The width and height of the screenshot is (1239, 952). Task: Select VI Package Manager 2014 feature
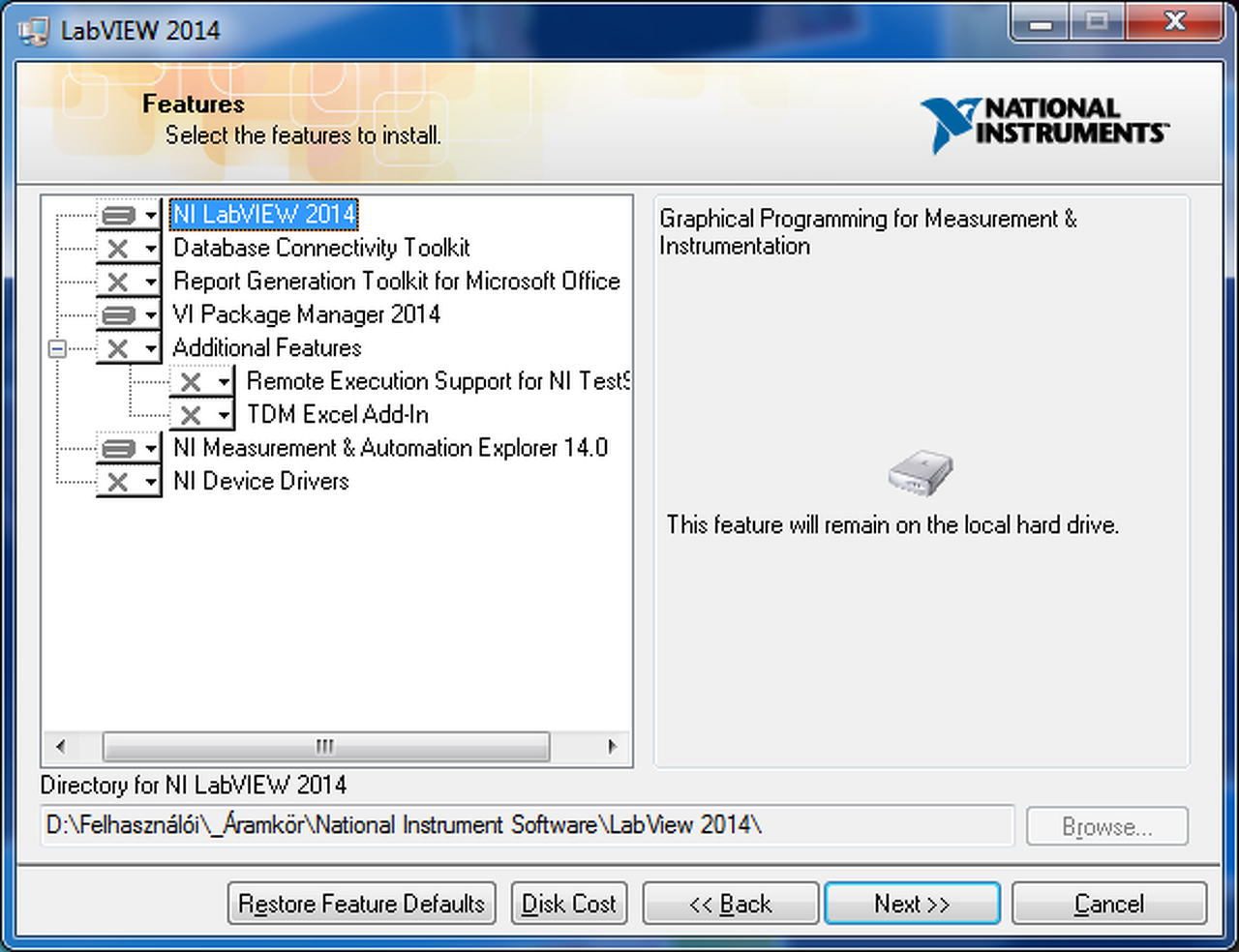(x=306, y=314)
